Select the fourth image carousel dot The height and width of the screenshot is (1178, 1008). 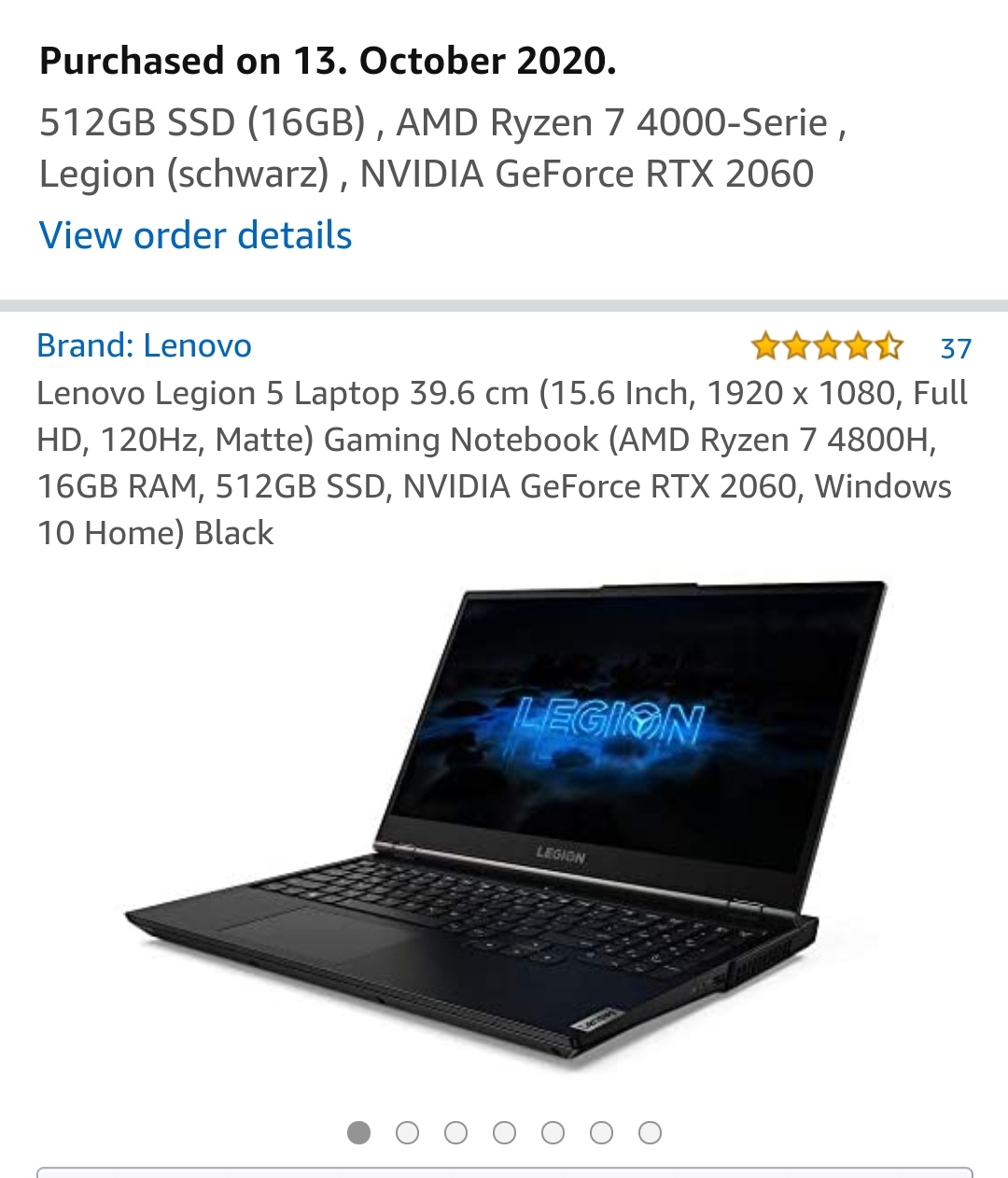(504, 1132)
